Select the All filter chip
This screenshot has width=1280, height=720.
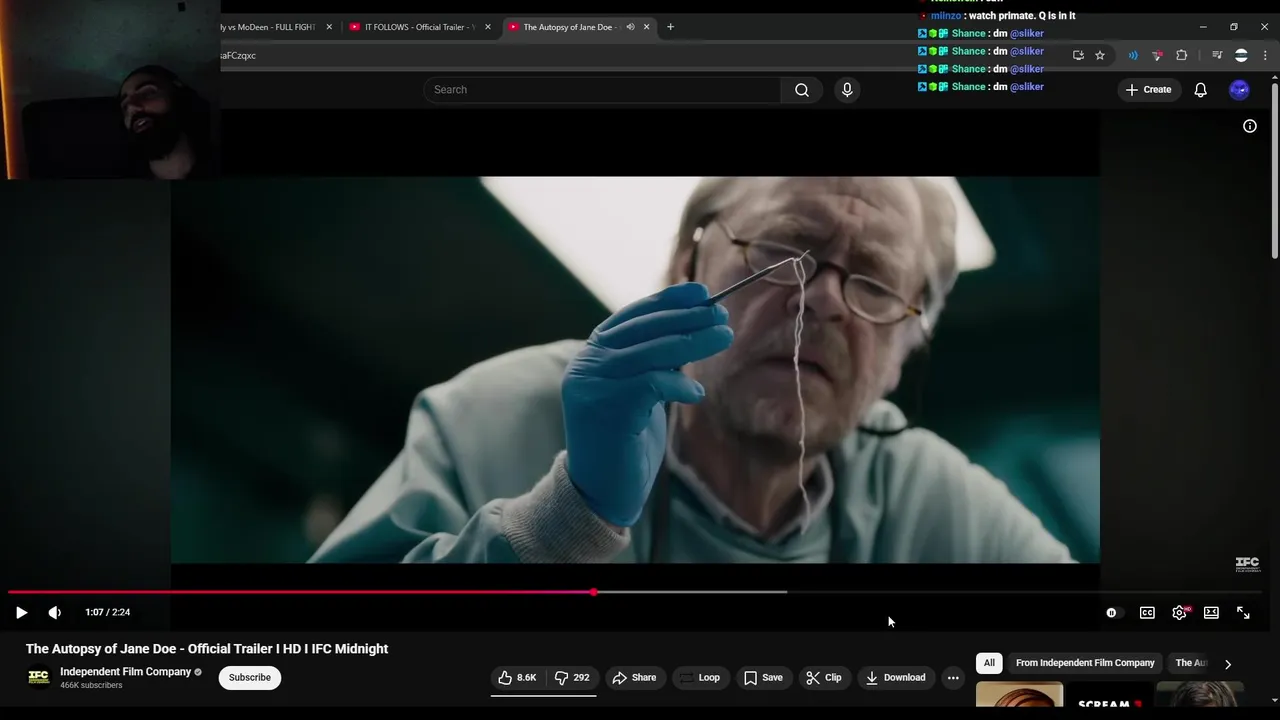pyautogui.click(x=989, y=663)
